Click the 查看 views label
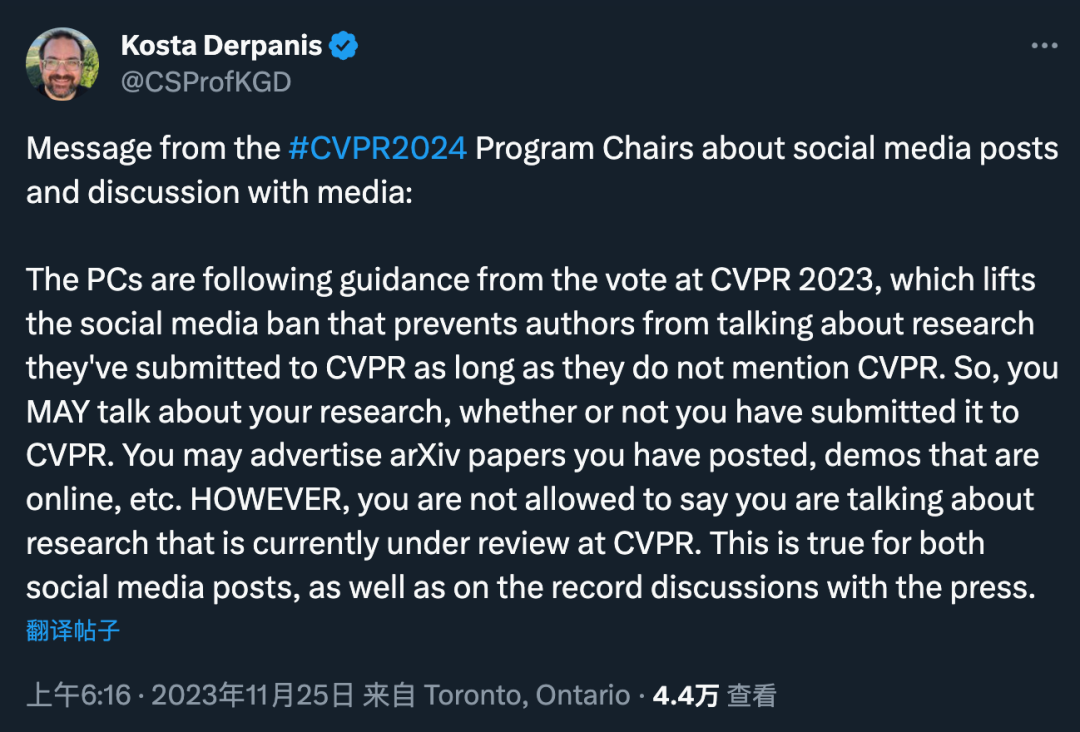 click(751, 695)
